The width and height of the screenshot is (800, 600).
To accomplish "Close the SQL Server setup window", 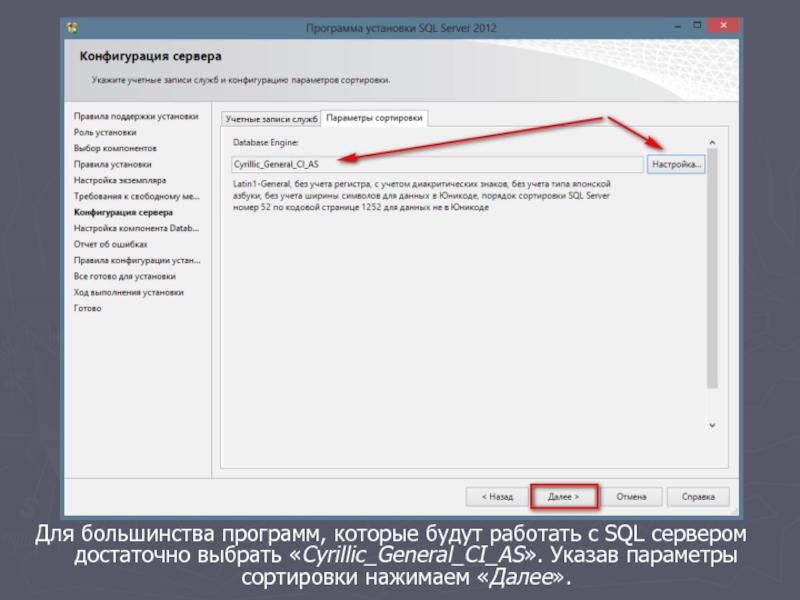I will click(723, 25).
